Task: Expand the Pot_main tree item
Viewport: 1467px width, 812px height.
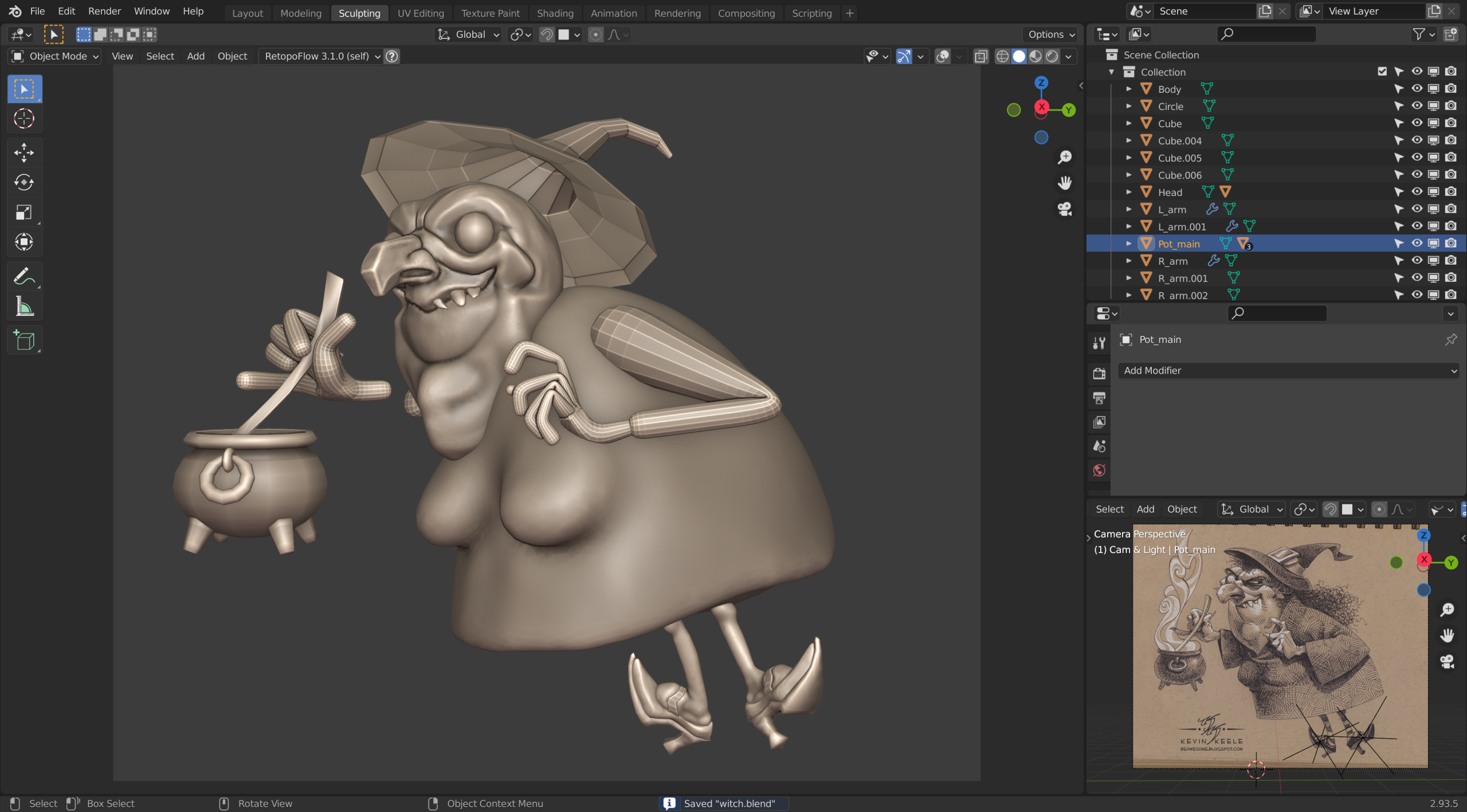Action: pos(1128,244)
